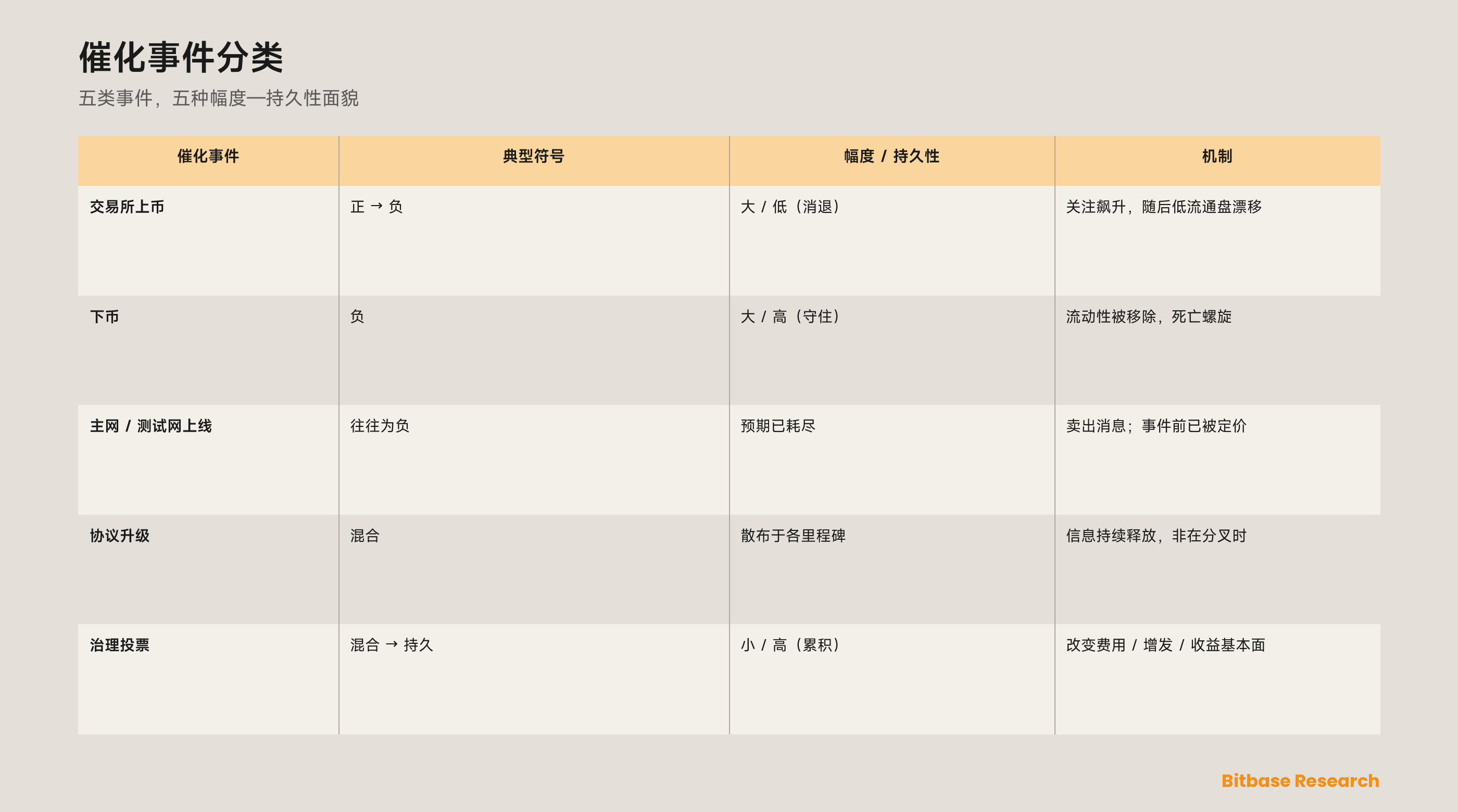Select the row label 协议升级
The width and height of the screenshot is (1458, 812).
pos(120,536)
